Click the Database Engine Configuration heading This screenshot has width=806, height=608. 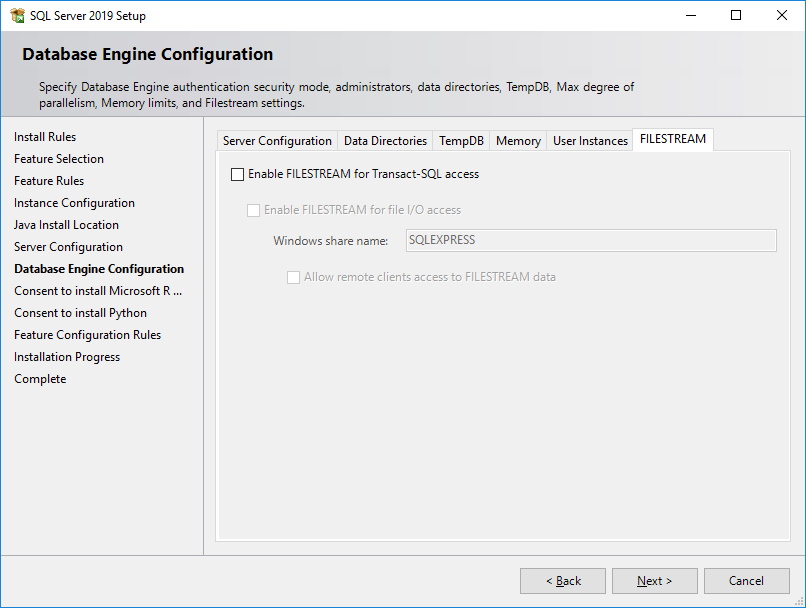click(x=148, y=54)
